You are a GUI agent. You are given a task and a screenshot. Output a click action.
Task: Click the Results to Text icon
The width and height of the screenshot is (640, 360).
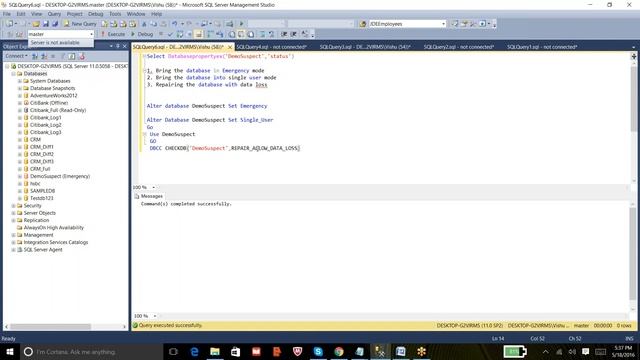point(232,34)
